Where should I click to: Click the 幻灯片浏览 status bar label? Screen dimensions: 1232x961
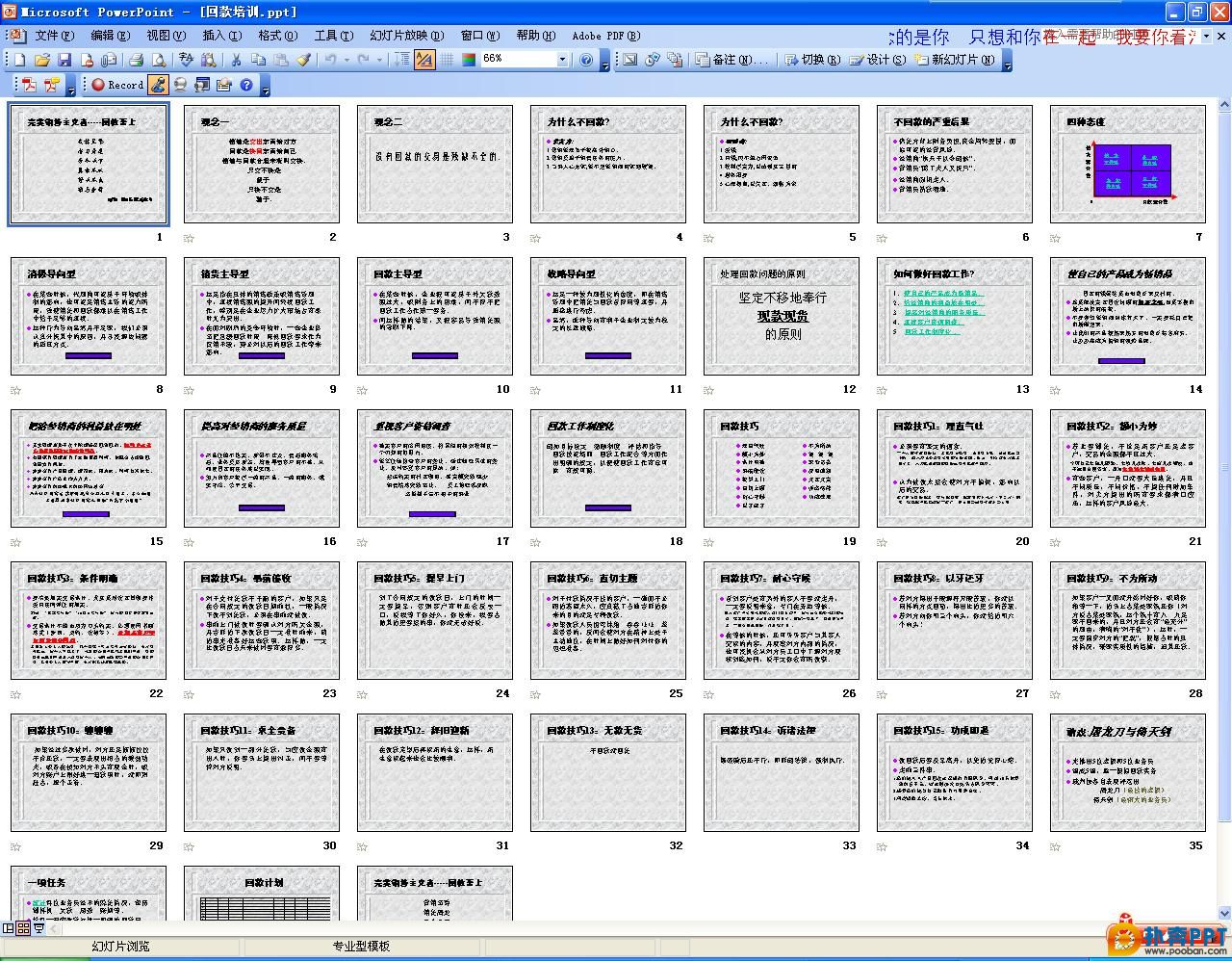(x=120, y=947)
